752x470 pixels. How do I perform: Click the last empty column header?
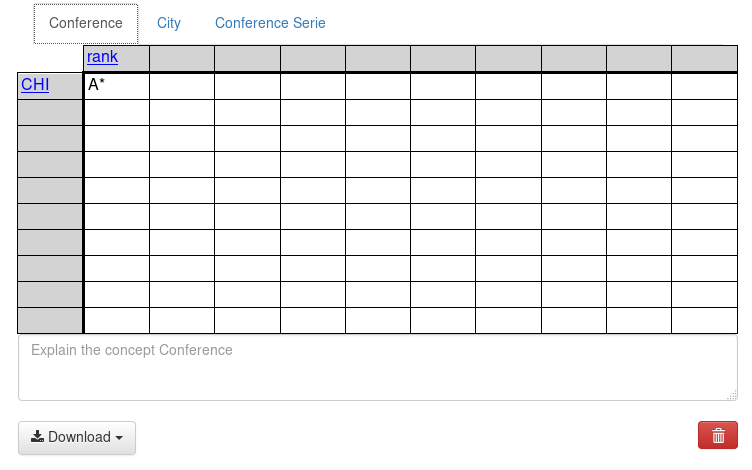pyautogui.click(x=704, y=58)
